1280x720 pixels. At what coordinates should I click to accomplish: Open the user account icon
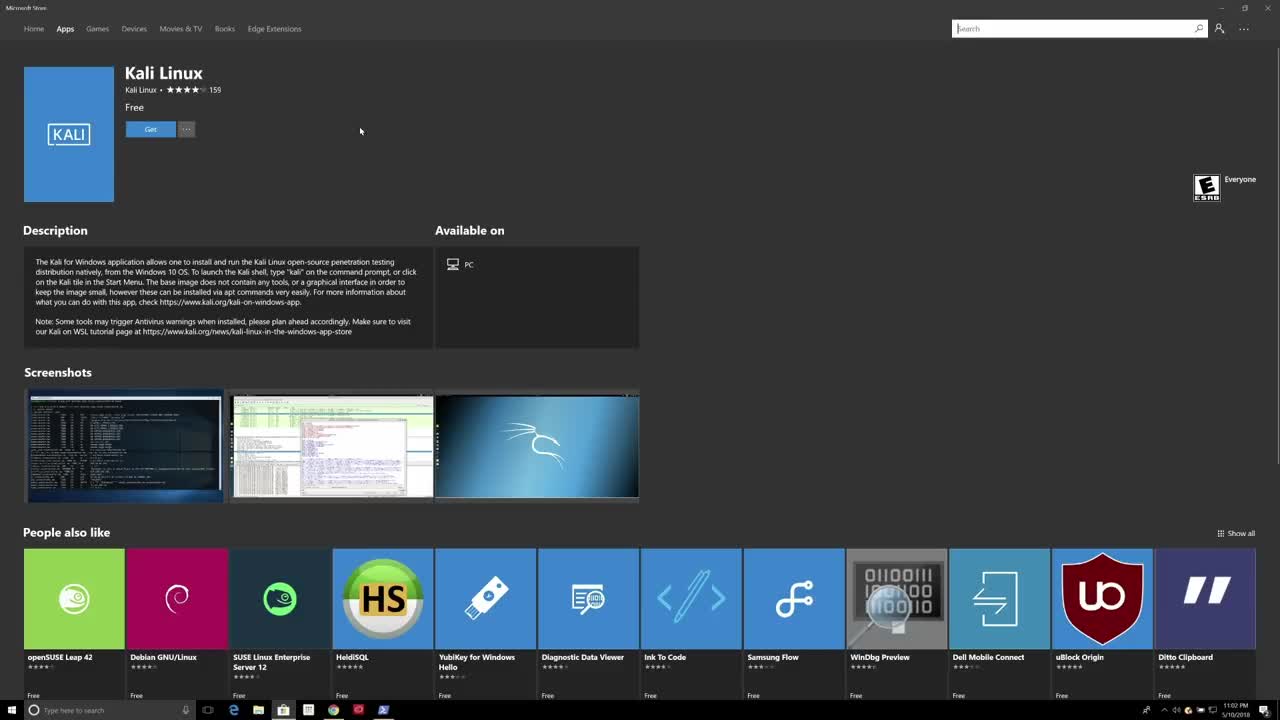(x=1219, y=29)
